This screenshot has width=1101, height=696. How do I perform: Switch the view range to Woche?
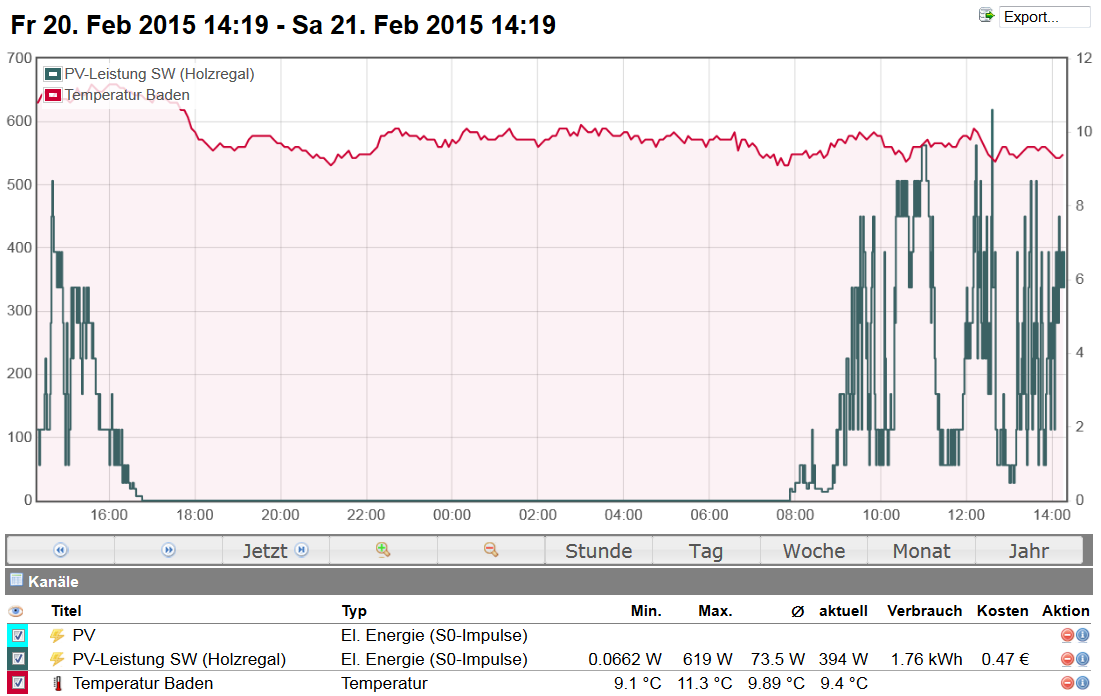pos(813,550)
